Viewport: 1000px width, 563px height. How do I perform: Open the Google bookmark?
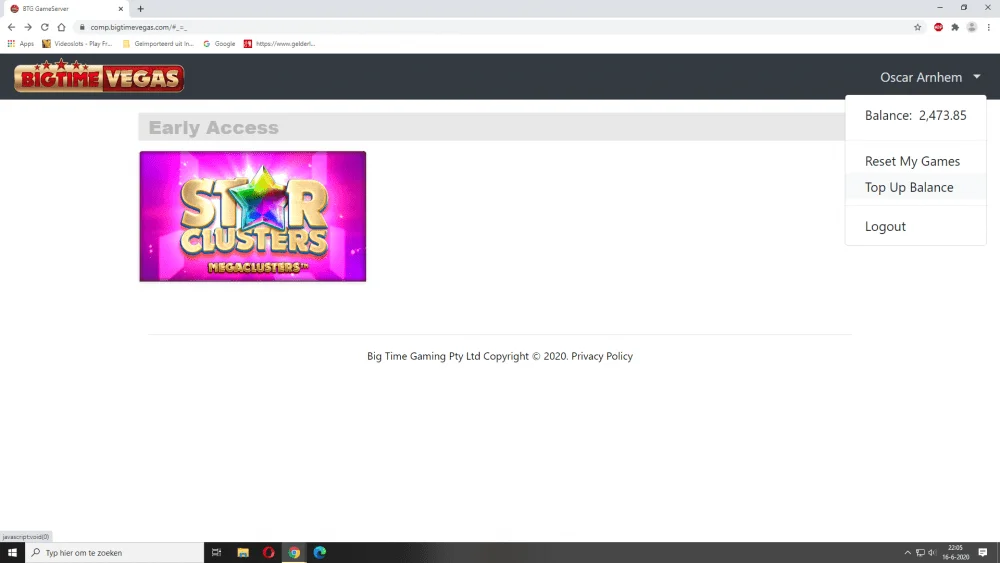(x=219, y=43)
